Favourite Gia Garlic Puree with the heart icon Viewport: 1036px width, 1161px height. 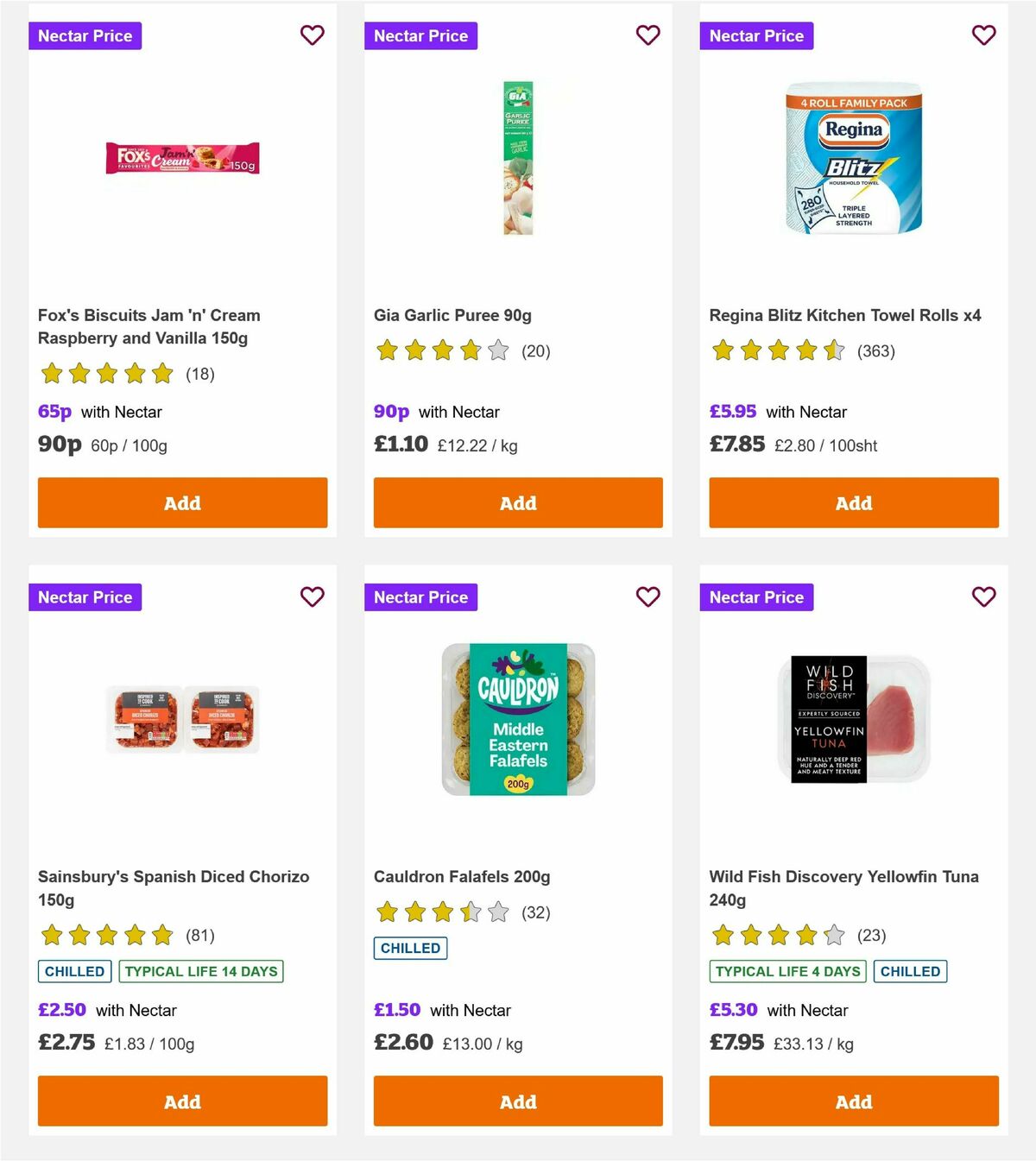647,35
